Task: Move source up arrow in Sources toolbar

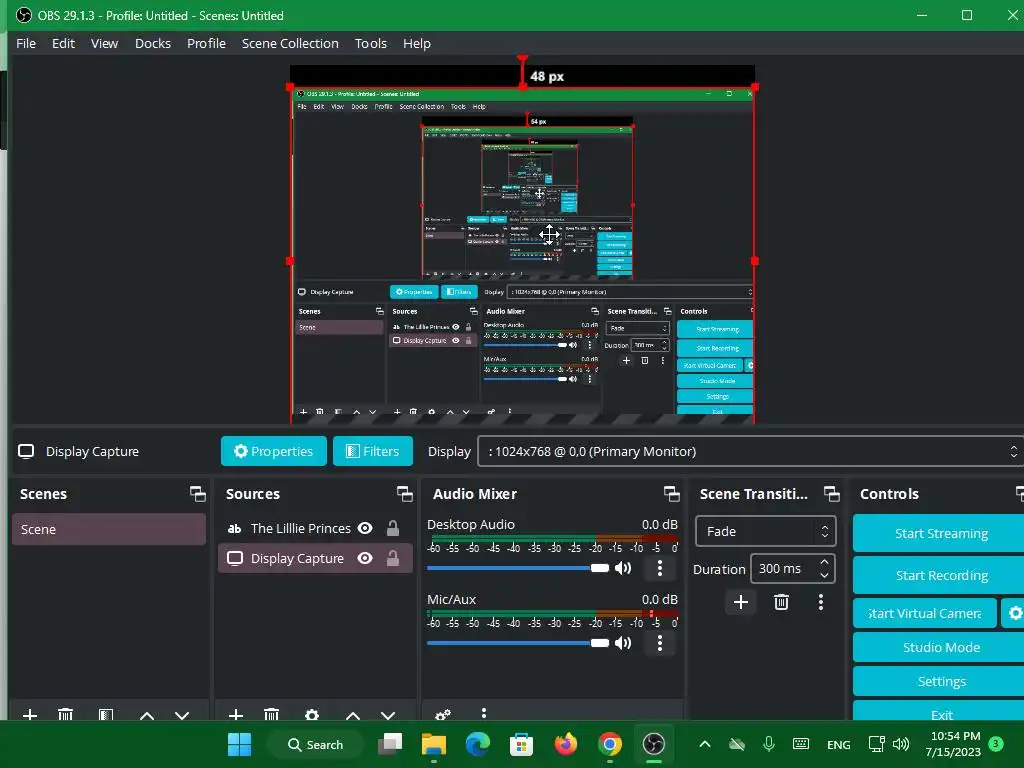Action: click(x=353, y=715)
